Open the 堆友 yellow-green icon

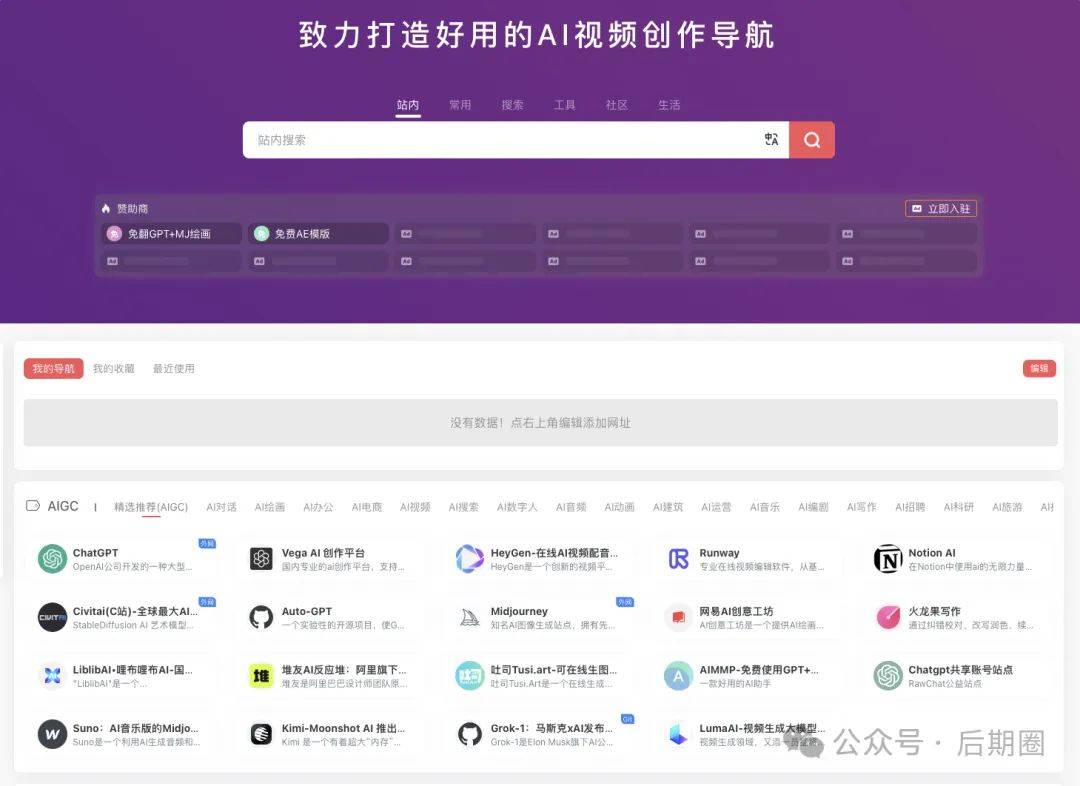[261, 676]
